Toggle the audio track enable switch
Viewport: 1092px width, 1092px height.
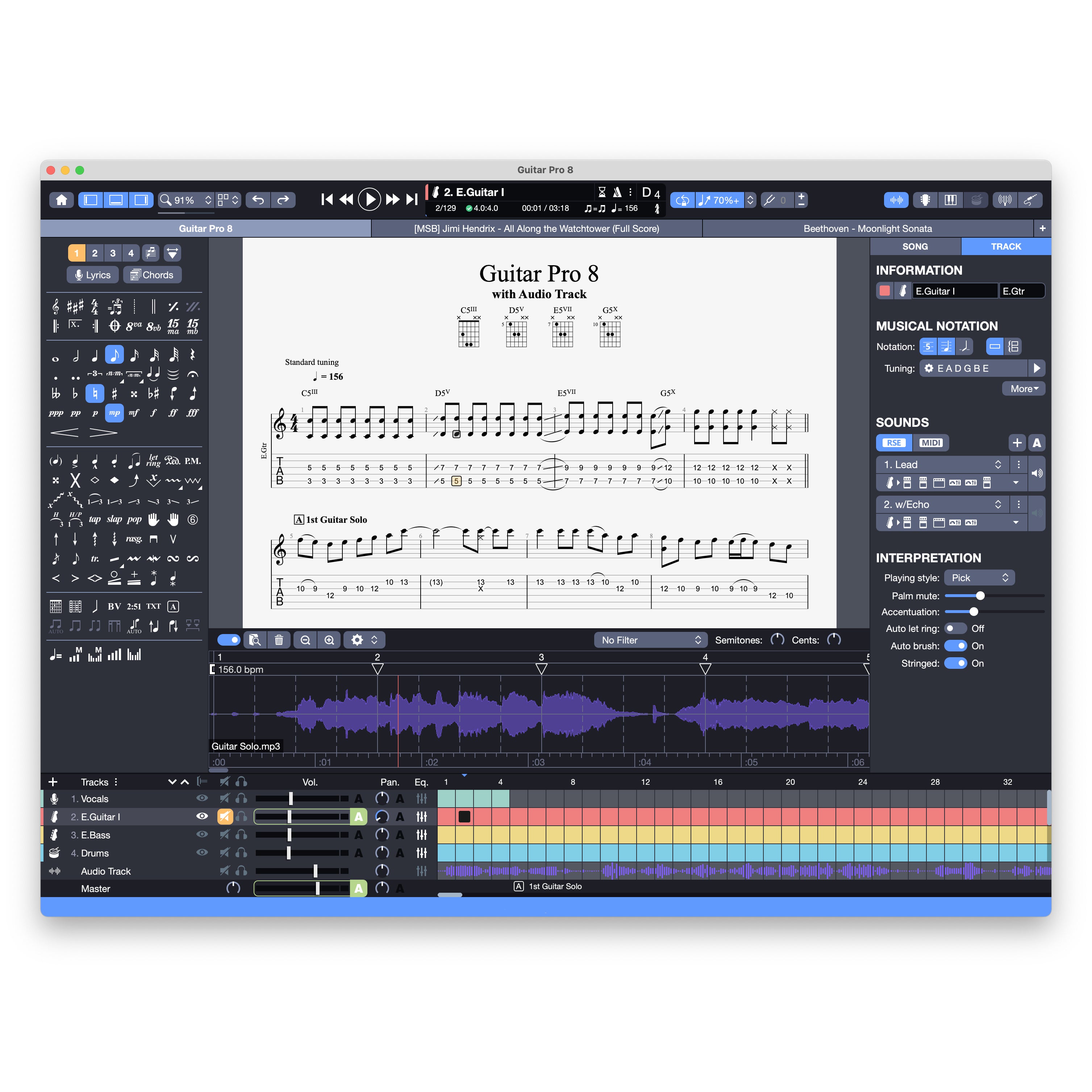(x=229, y=640)
